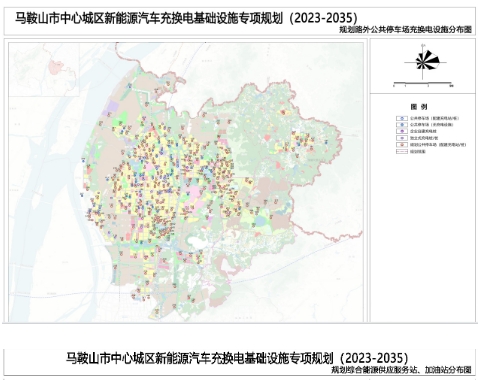Click the location inset map thumbnail
This screenshot has width=490, height=380.
44,70
